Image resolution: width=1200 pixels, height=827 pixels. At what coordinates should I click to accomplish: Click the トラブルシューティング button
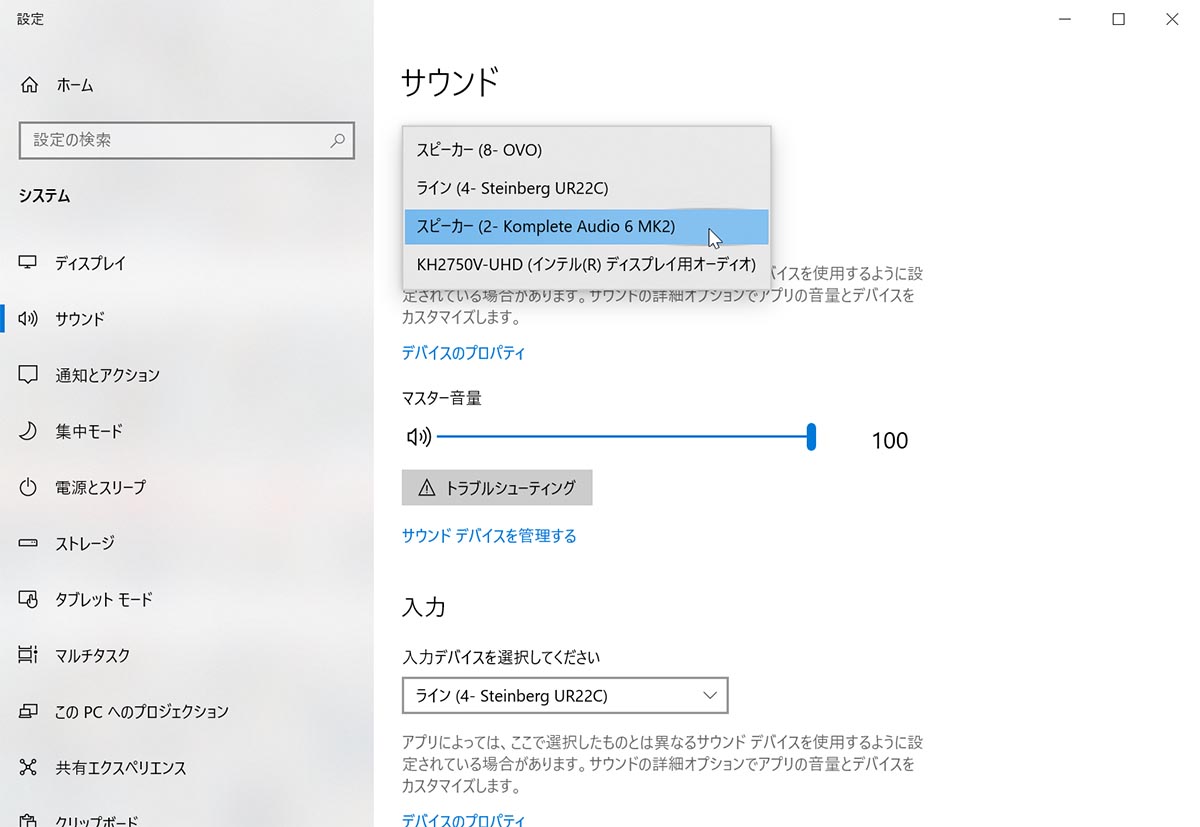[x=497, y=488]
